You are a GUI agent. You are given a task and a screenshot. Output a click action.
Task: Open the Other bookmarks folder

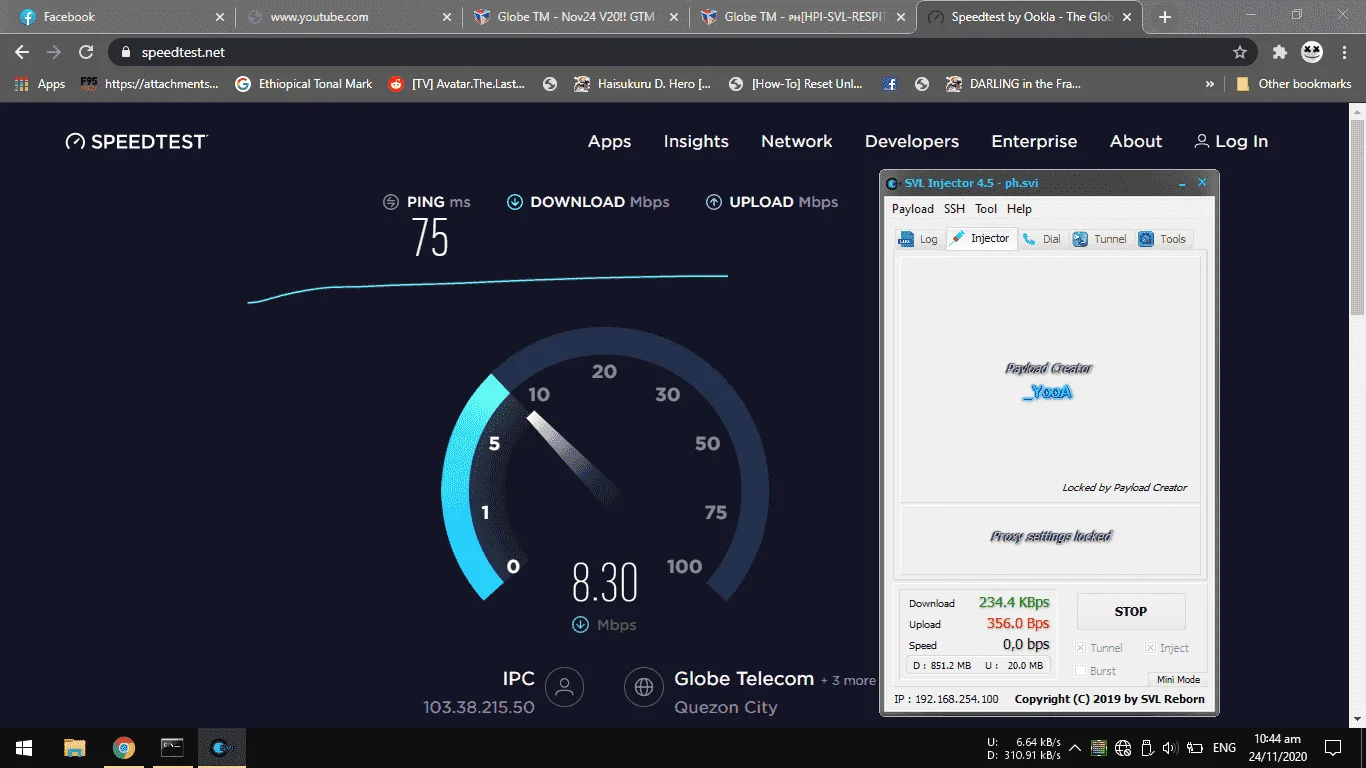coord(1294,84)
